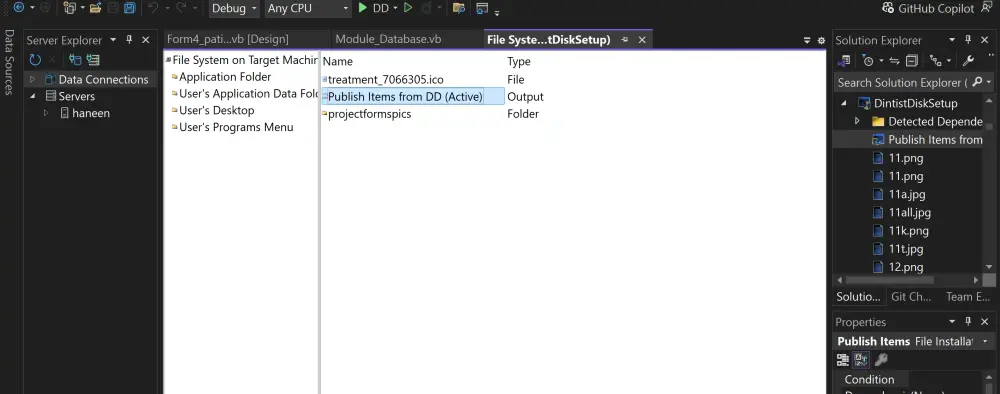The height and width of the screenshot is (394, 1000).
Task: Expand the Detected Dependencies folder
Action: [x=857, y=121]
